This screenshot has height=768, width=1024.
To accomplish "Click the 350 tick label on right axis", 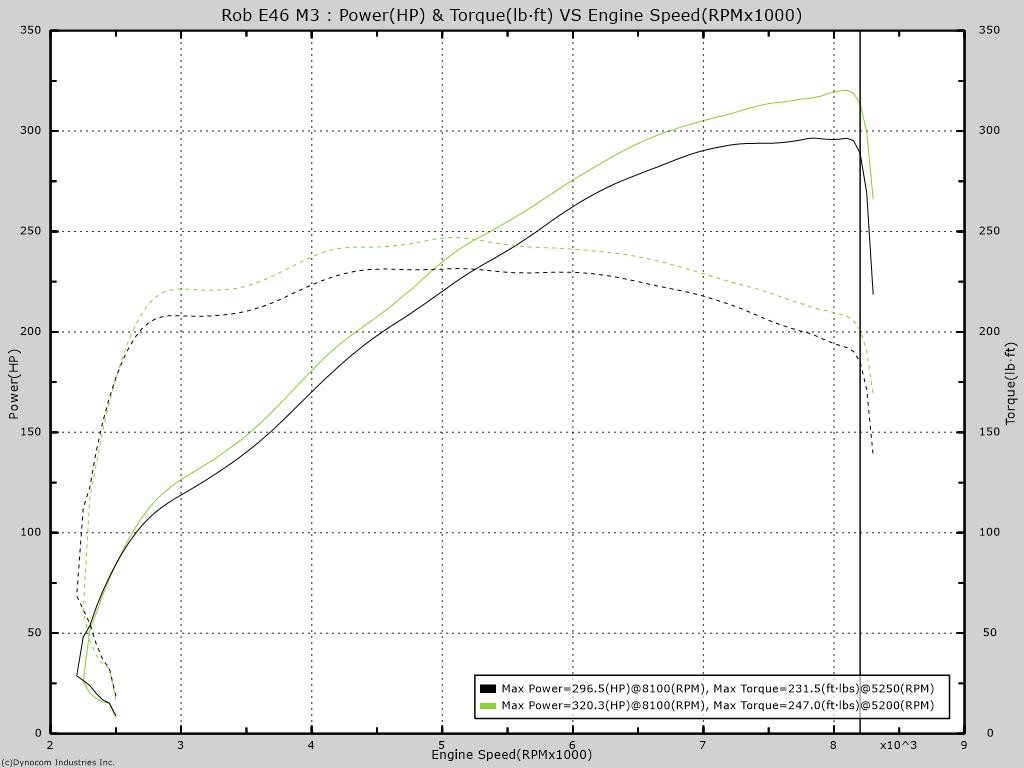I will (990, 31).
